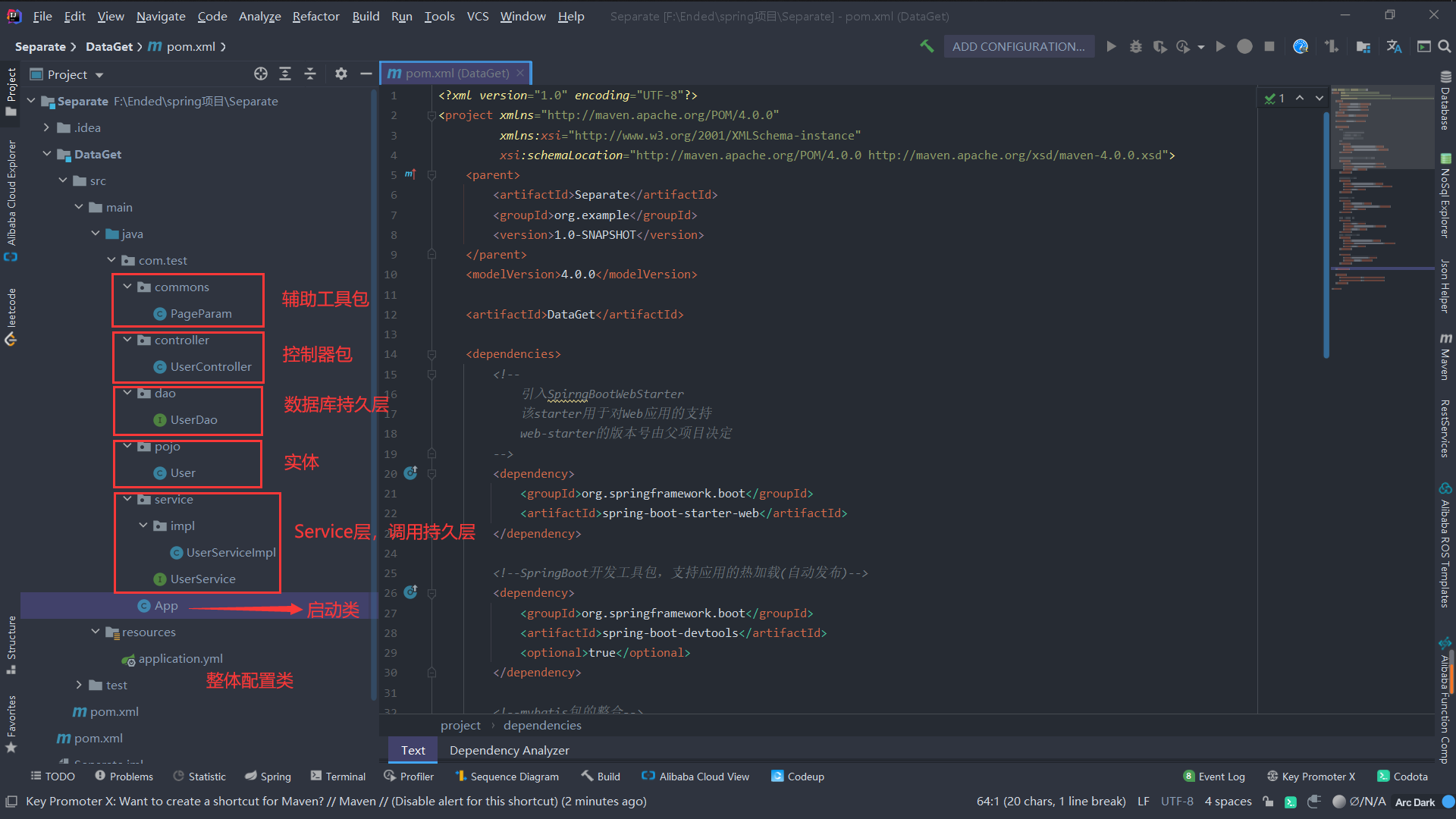
Task: Click ADD CONFIGURATION button
Action: [x=1018, y=46]
